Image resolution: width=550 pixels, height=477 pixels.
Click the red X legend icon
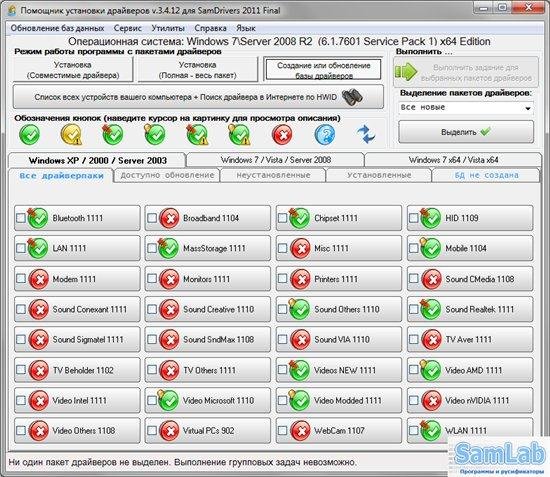[x=282, y=135]
